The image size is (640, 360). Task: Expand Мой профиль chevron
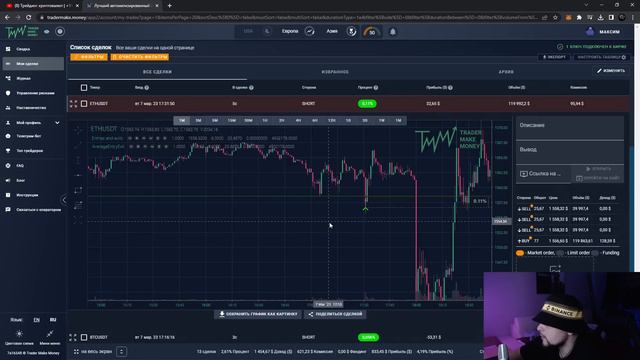click(57, 122)
